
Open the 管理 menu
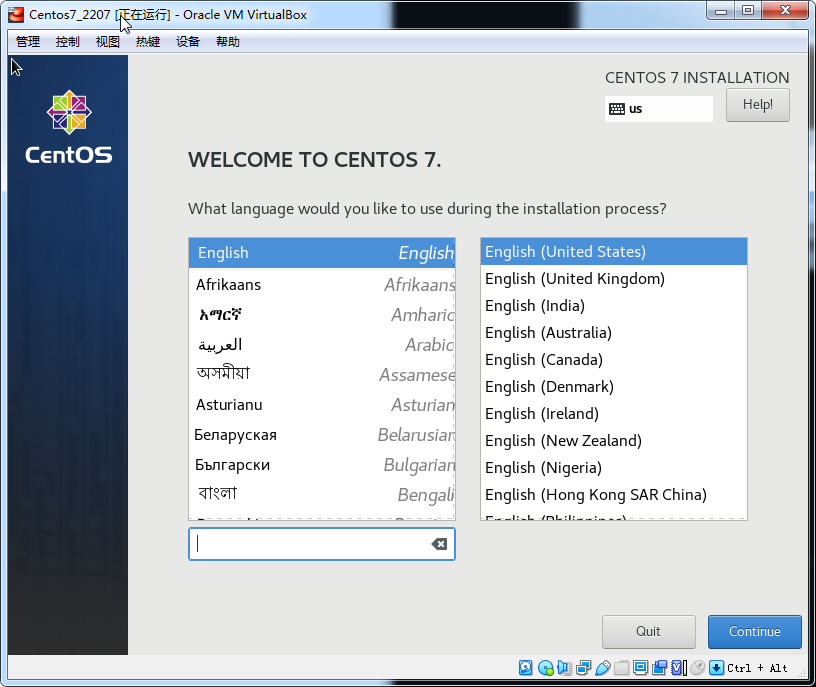point(28,42)
